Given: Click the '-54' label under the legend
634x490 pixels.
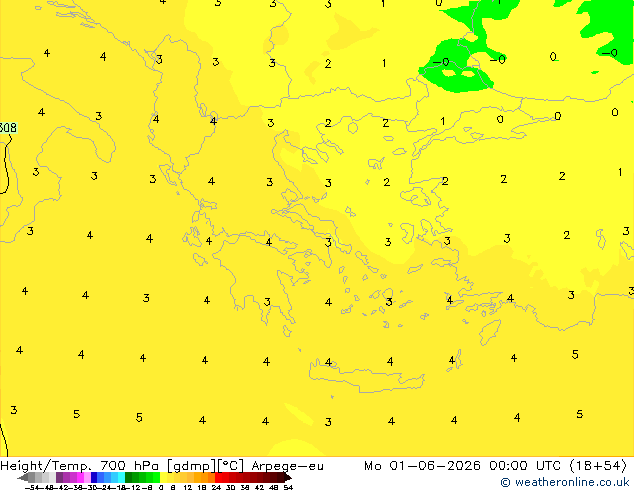Looking at the screenshot, I should 32,487.
